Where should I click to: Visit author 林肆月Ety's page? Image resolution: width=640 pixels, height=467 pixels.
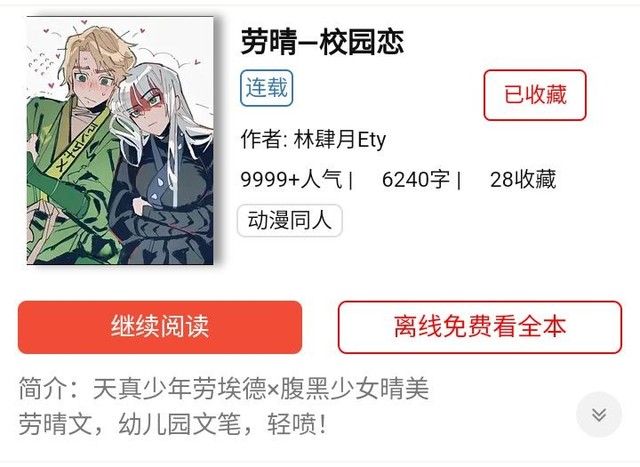[x=340, y=140]
